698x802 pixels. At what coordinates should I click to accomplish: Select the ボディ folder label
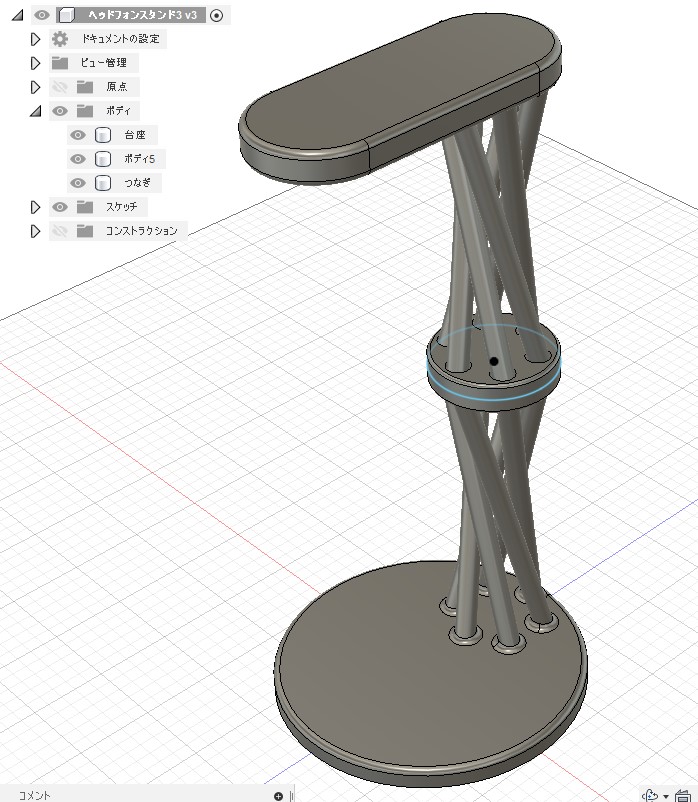click(118, 111)
